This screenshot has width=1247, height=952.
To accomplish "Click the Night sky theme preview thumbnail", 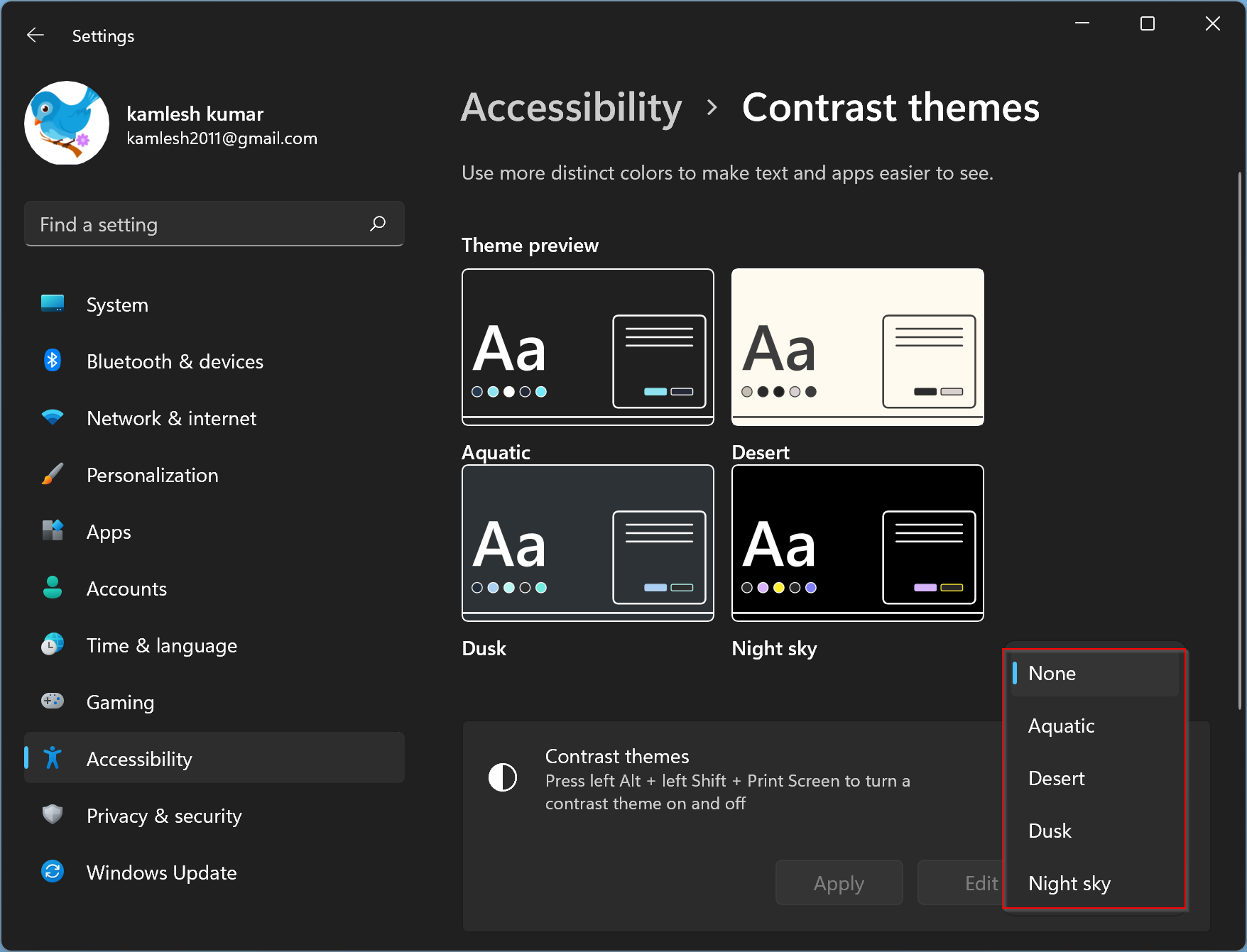I will click(858, 543).
